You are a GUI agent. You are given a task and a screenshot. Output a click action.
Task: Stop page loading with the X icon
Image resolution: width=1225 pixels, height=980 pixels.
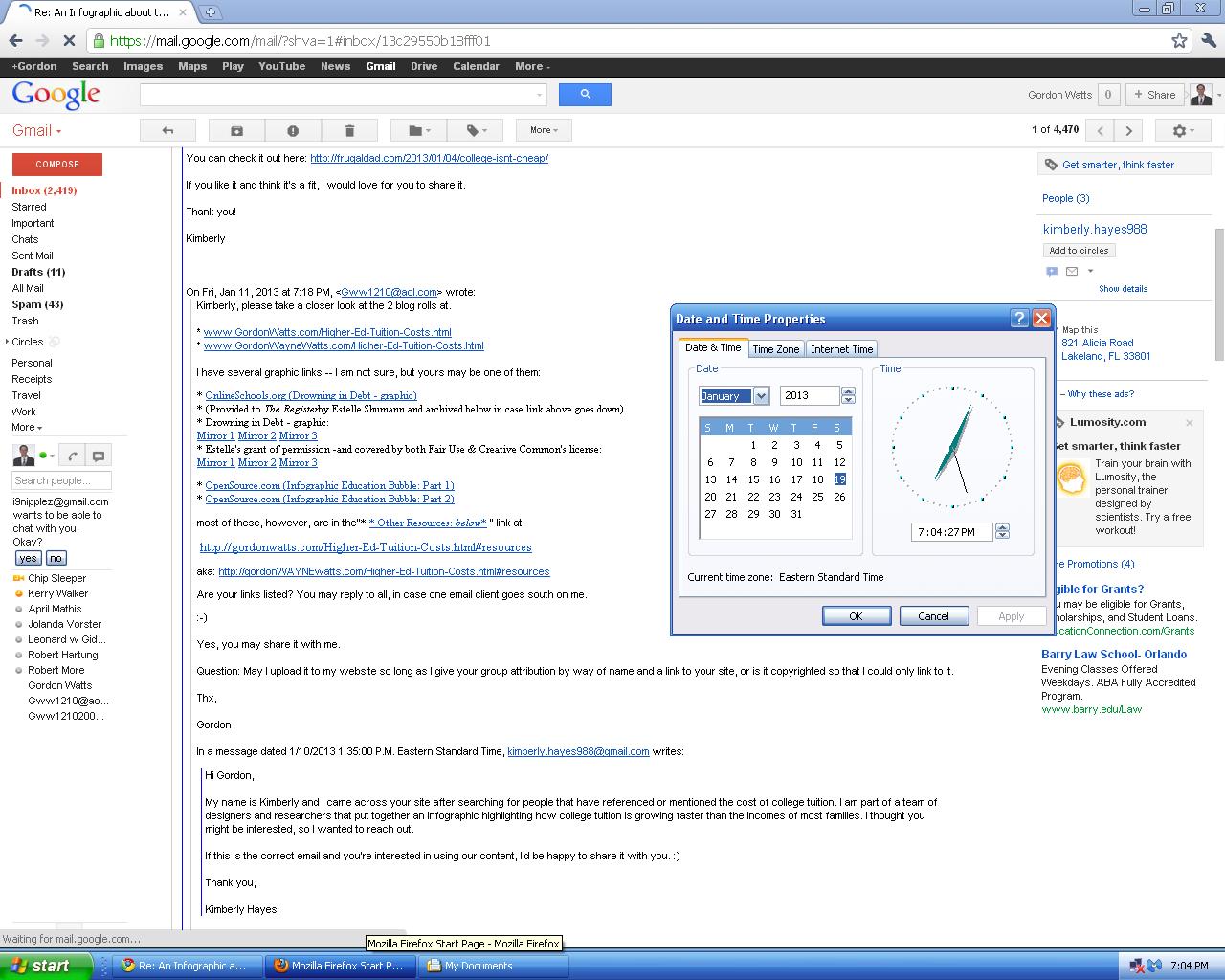pos(69,41)
